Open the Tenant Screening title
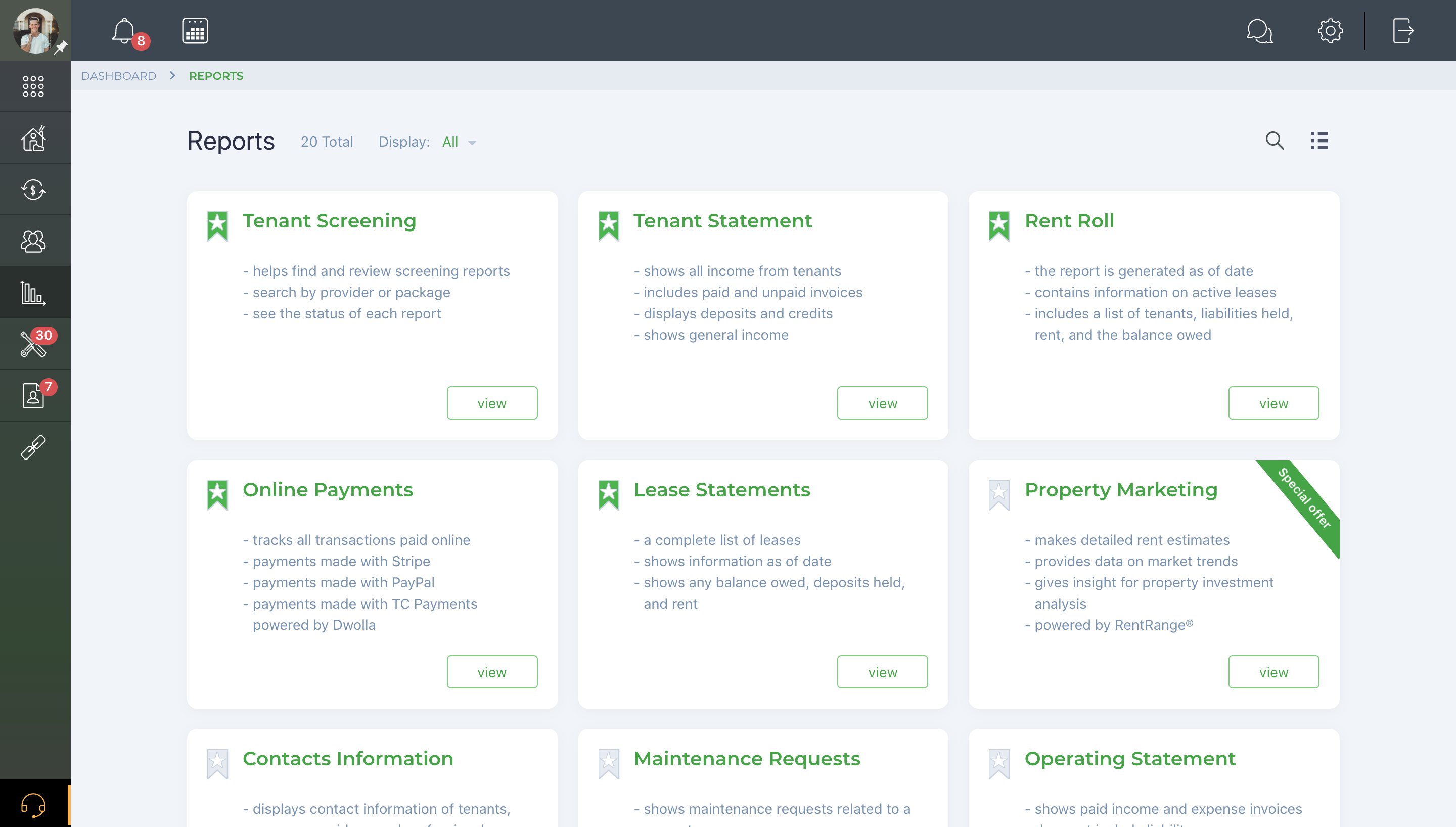The height and width of the screenshot is (827, 1456). pos(329,221)
